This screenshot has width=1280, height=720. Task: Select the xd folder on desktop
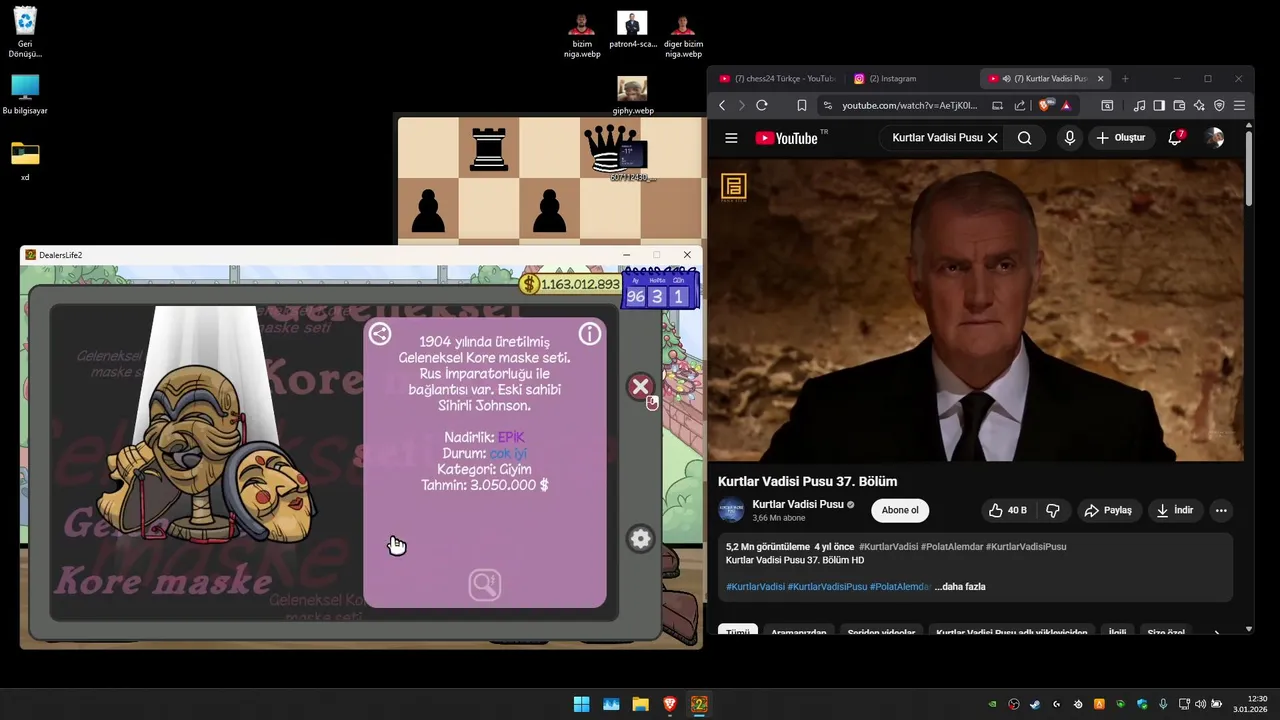(25, 160)
